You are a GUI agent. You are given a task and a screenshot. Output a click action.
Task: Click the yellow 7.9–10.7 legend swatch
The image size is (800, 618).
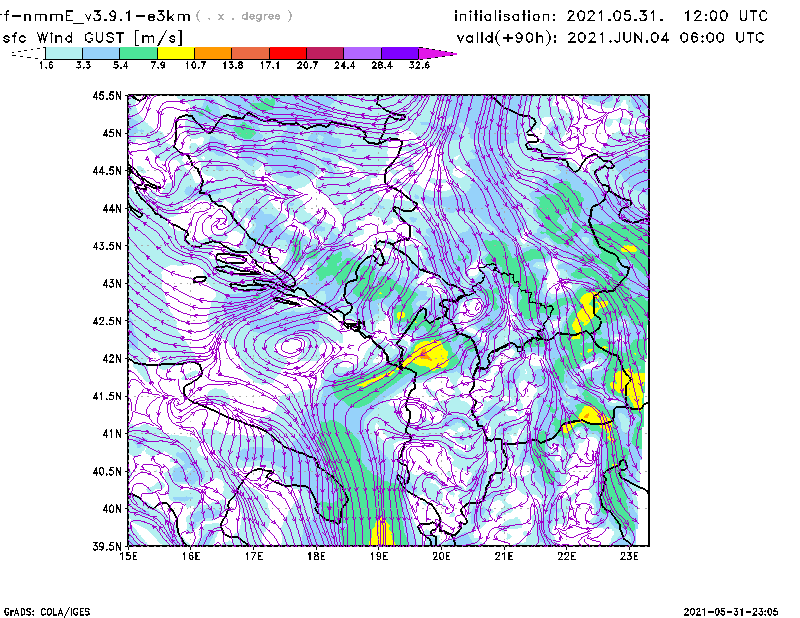coord(176,53)
